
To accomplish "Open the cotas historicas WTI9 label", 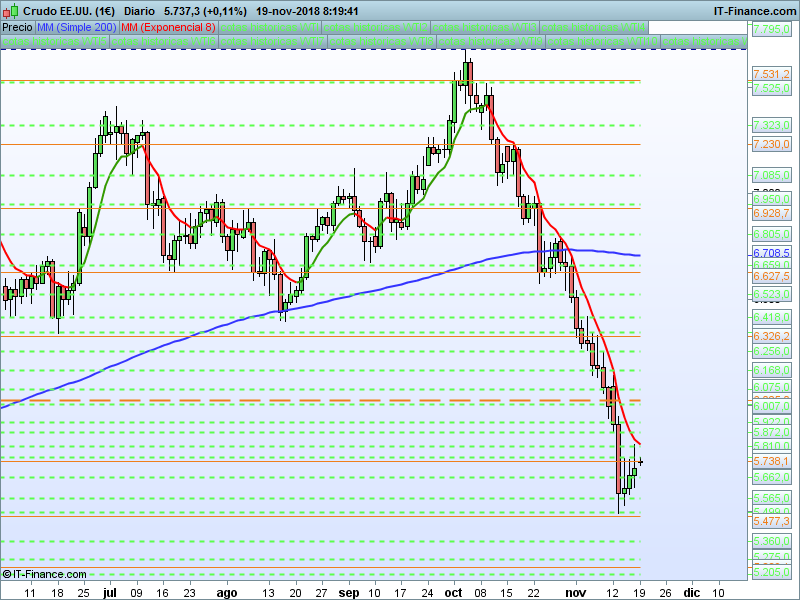I will pyautogui.click(x=491, y=42).
